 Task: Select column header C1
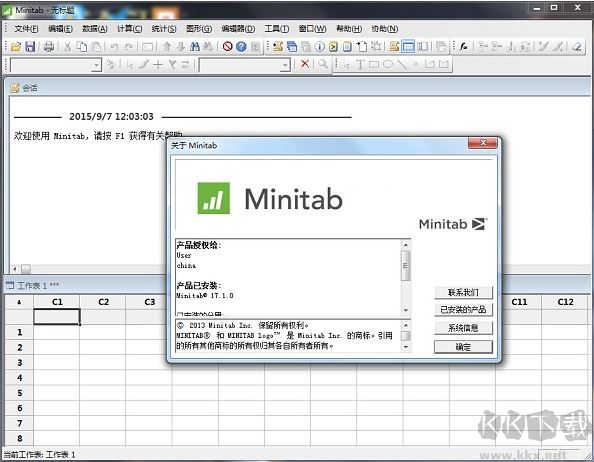click(x=57, y=302)
